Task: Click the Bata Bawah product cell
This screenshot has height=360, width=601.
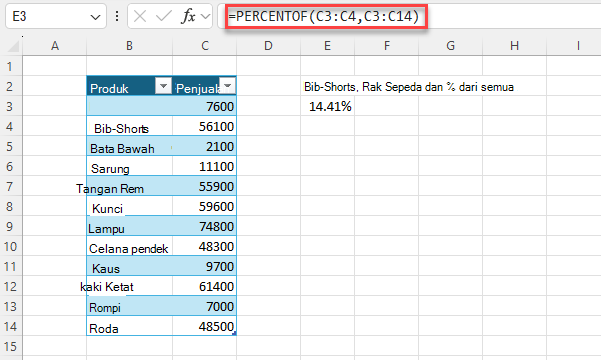Action: click(130, 146)
